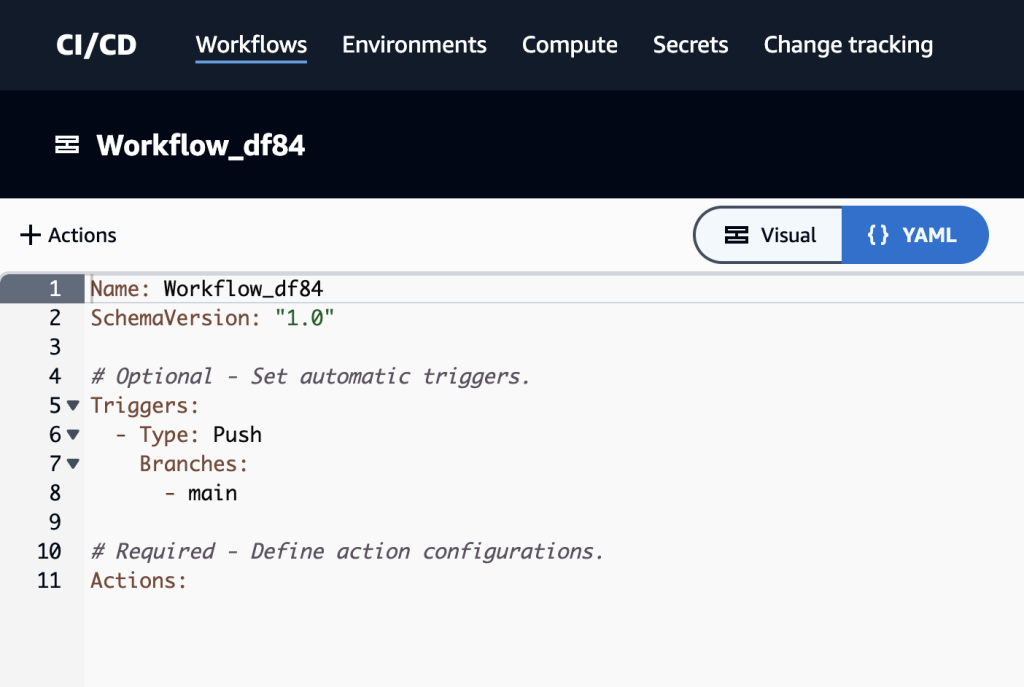Navigate to Change tracking

tap(847, 44)
